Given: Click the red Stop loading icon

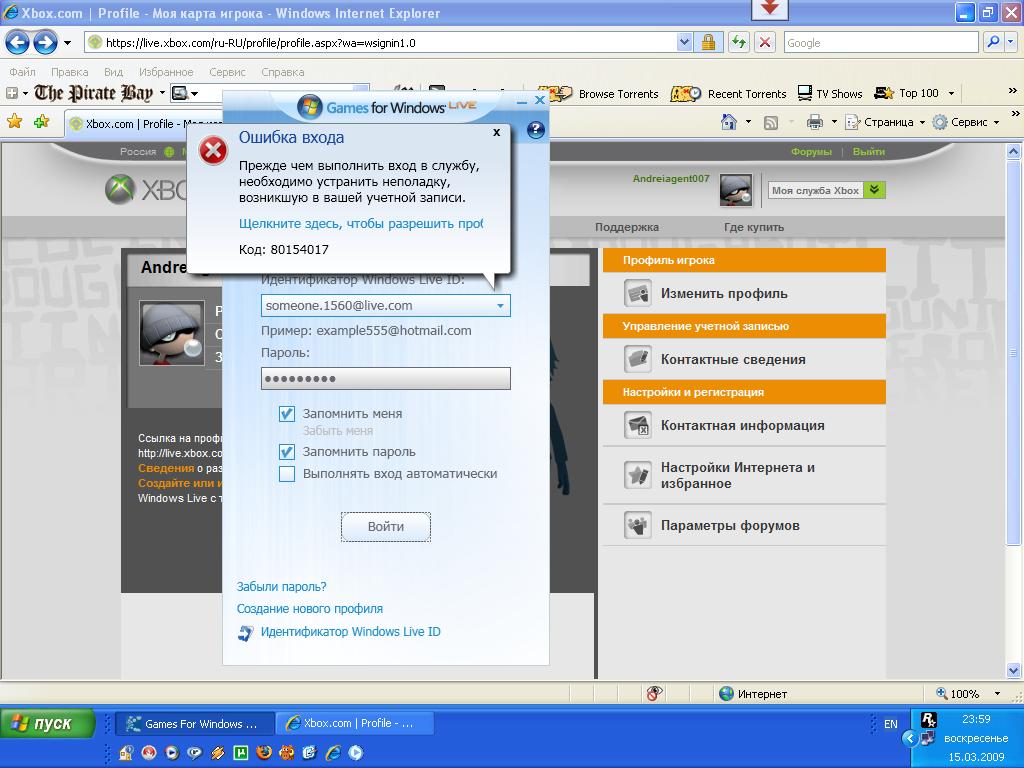Looking at the screenshot, I should [x=764, y=42].
